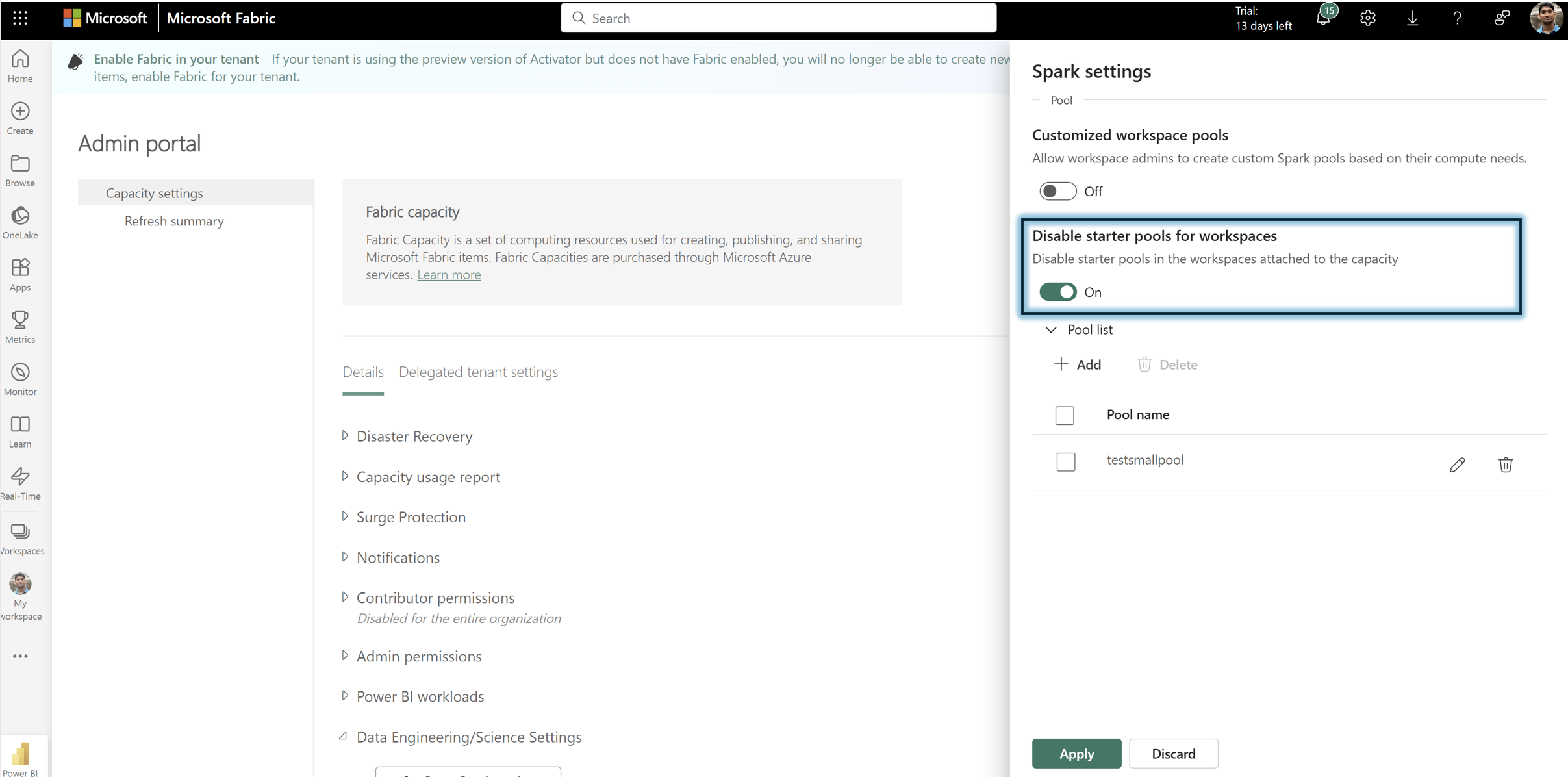
Task: Select Refresh summary in Admin portal menu
Action: 174,221
